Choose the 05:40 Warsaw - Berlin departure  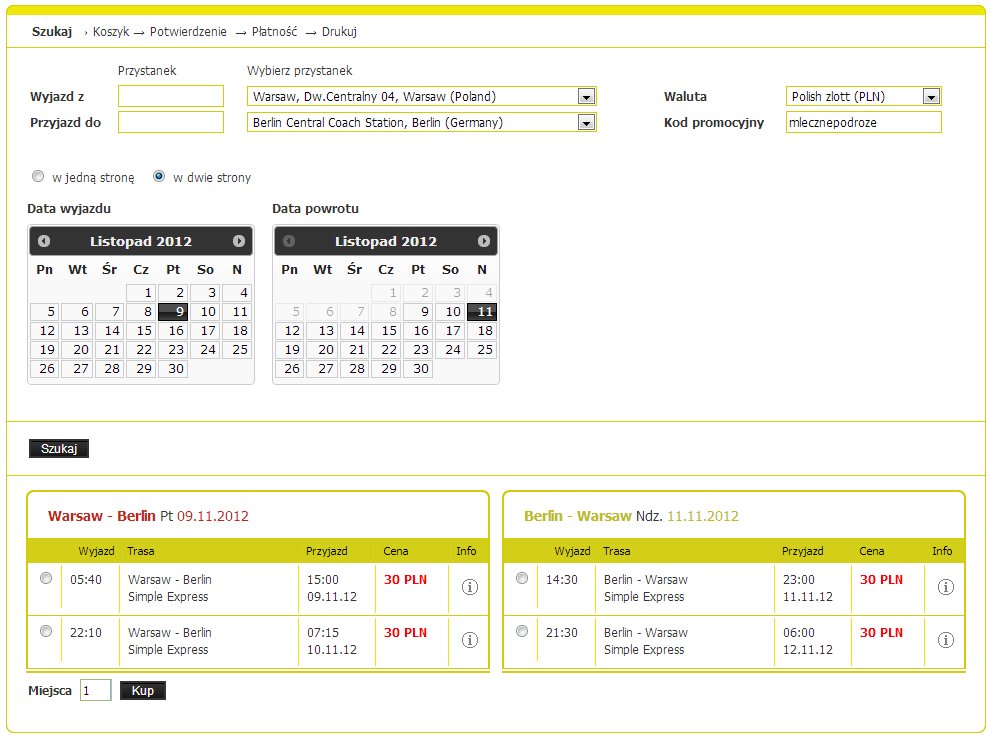tap(45, 579)
